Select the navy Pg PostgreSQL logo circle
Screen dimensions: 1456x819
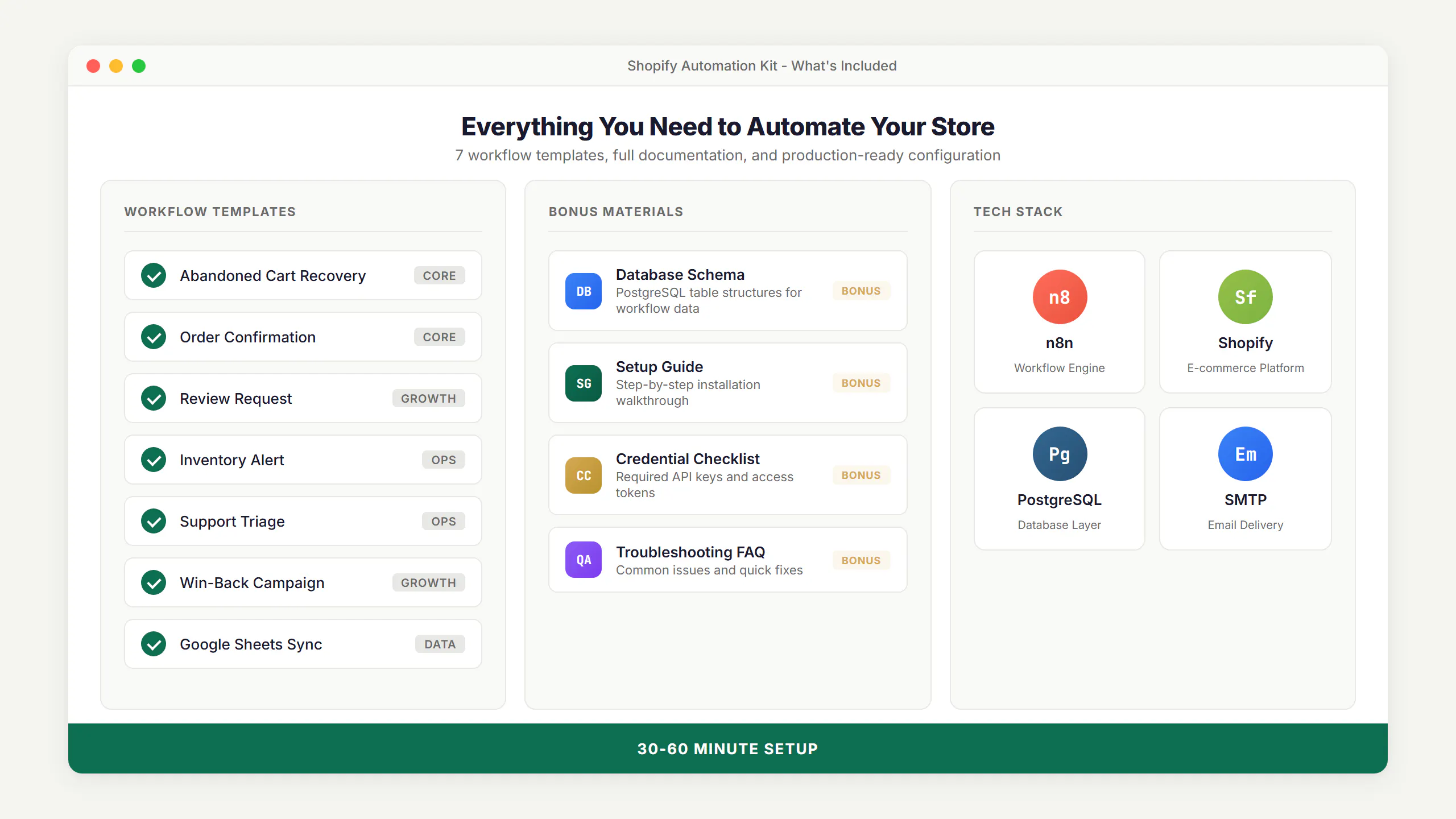(x=1060, y=454)
